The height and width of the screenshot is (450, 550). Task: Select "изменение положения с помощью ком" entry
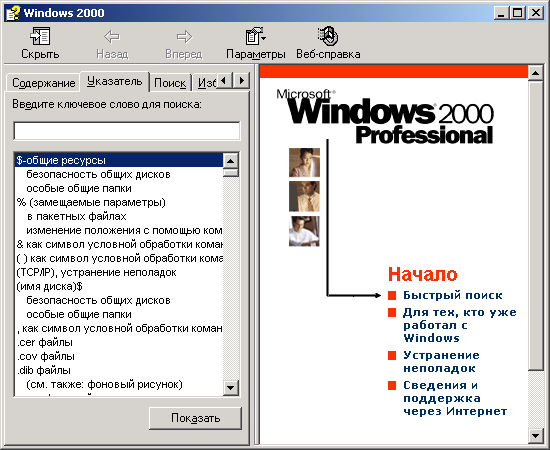tap(124, 230)
